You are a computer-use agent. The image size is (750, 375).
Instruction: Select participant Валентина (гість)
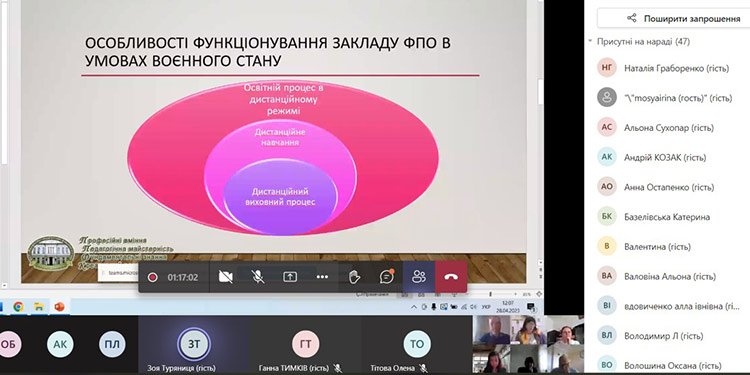click(657, 247)
